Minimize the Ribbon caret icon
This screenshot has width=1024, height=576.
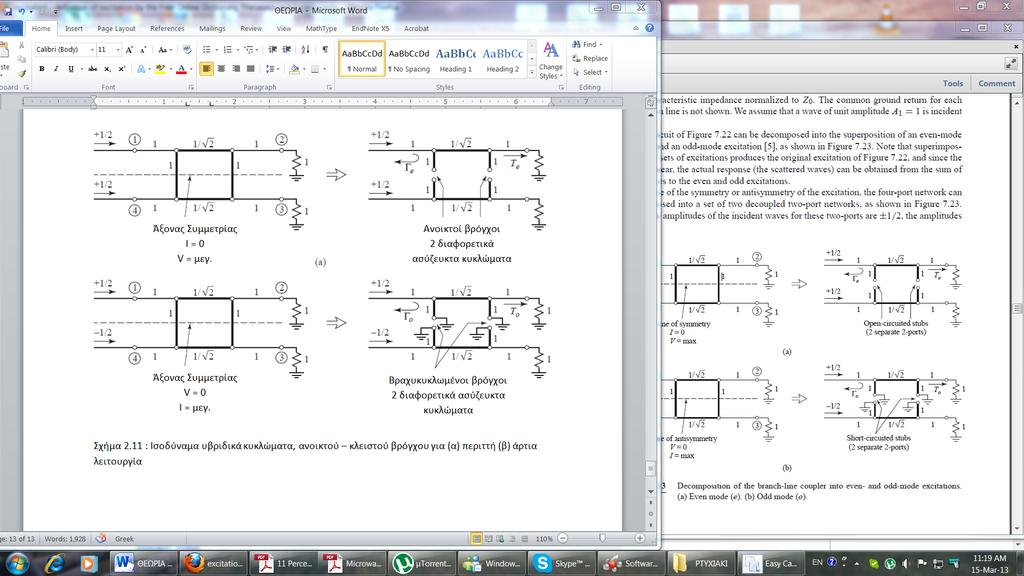pyautogui.click(x=635, y=28)
